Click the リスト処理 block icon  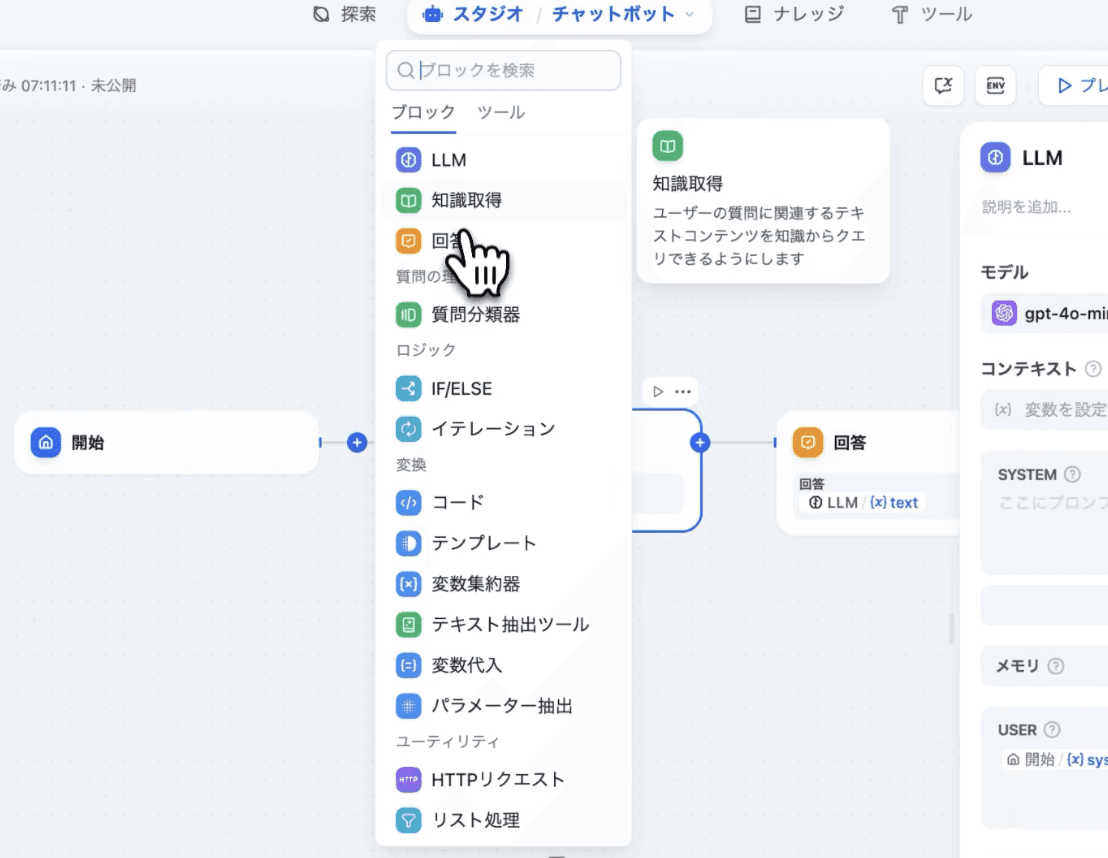pos(408,820)
